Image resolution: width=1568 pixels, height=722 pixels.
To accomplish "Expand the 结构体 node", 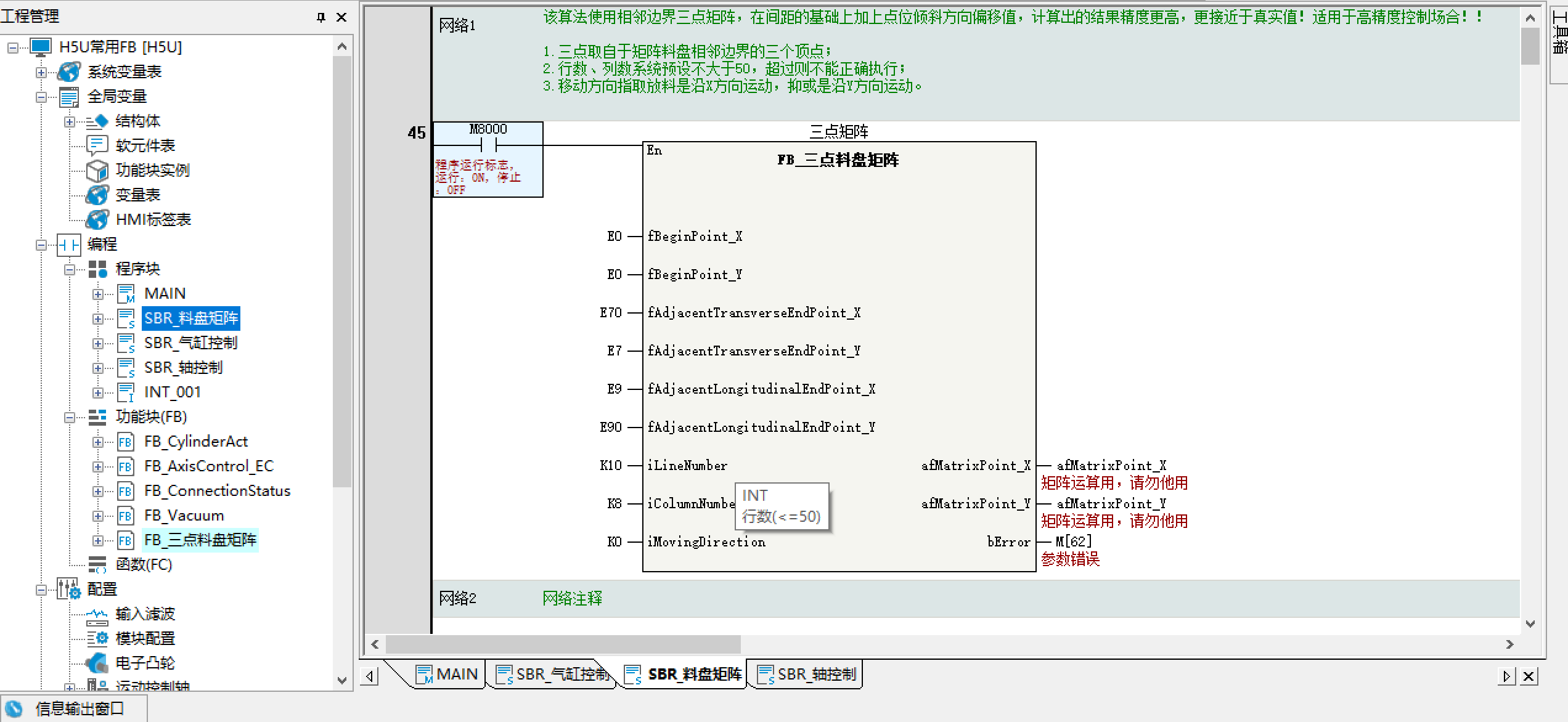I will click(69, 121).
